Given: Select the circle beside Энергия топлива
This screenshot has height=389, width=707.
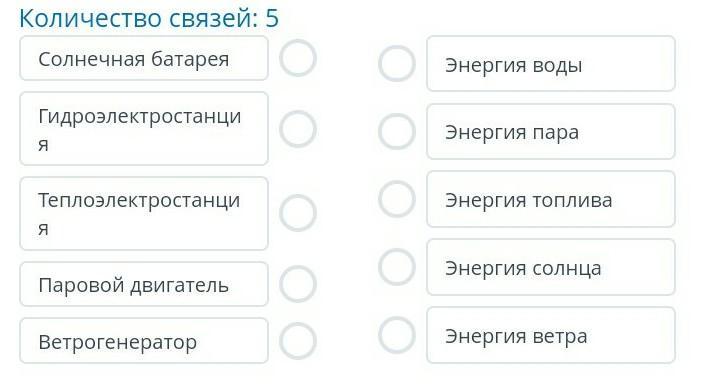Looking at the screenshot, I should click(x=397, y=199).
